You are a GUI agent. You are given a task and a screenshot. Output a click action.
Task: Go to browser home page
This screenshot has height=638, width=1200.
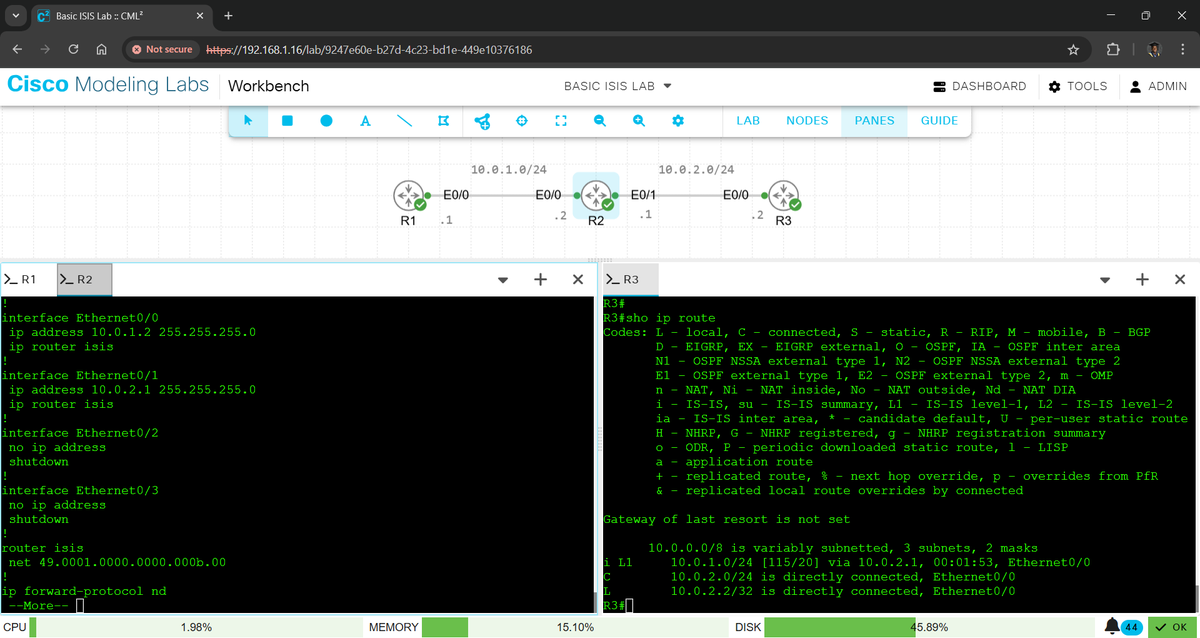[101, 49]
